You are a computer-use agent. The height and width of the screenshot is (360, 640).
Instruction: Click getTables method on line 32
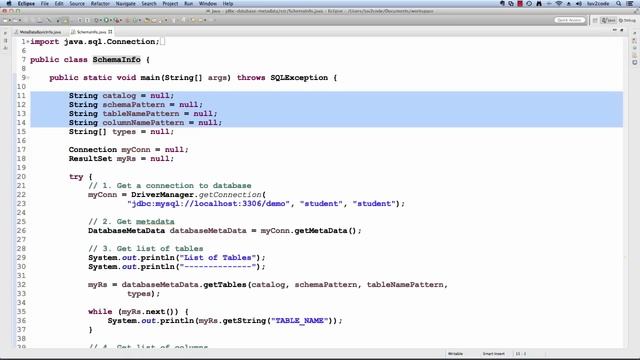point(224,284)
